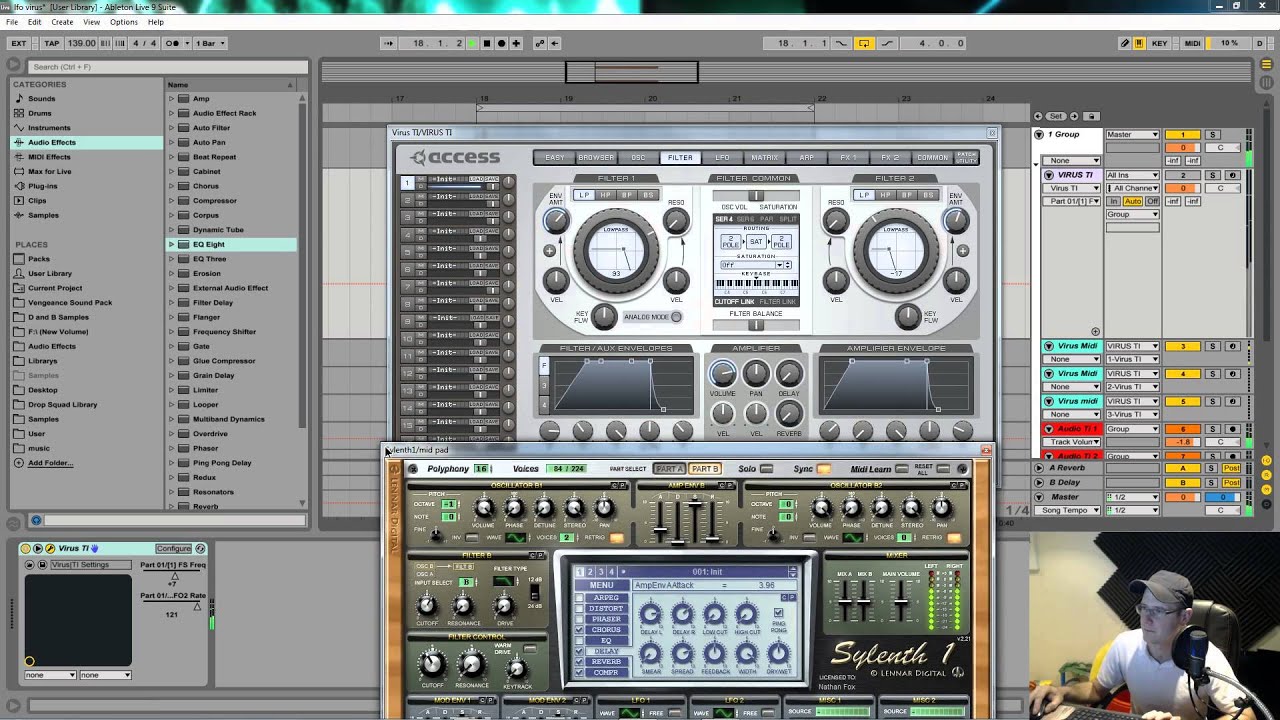Enable the overdub plus button

click(x=516, y=43)
